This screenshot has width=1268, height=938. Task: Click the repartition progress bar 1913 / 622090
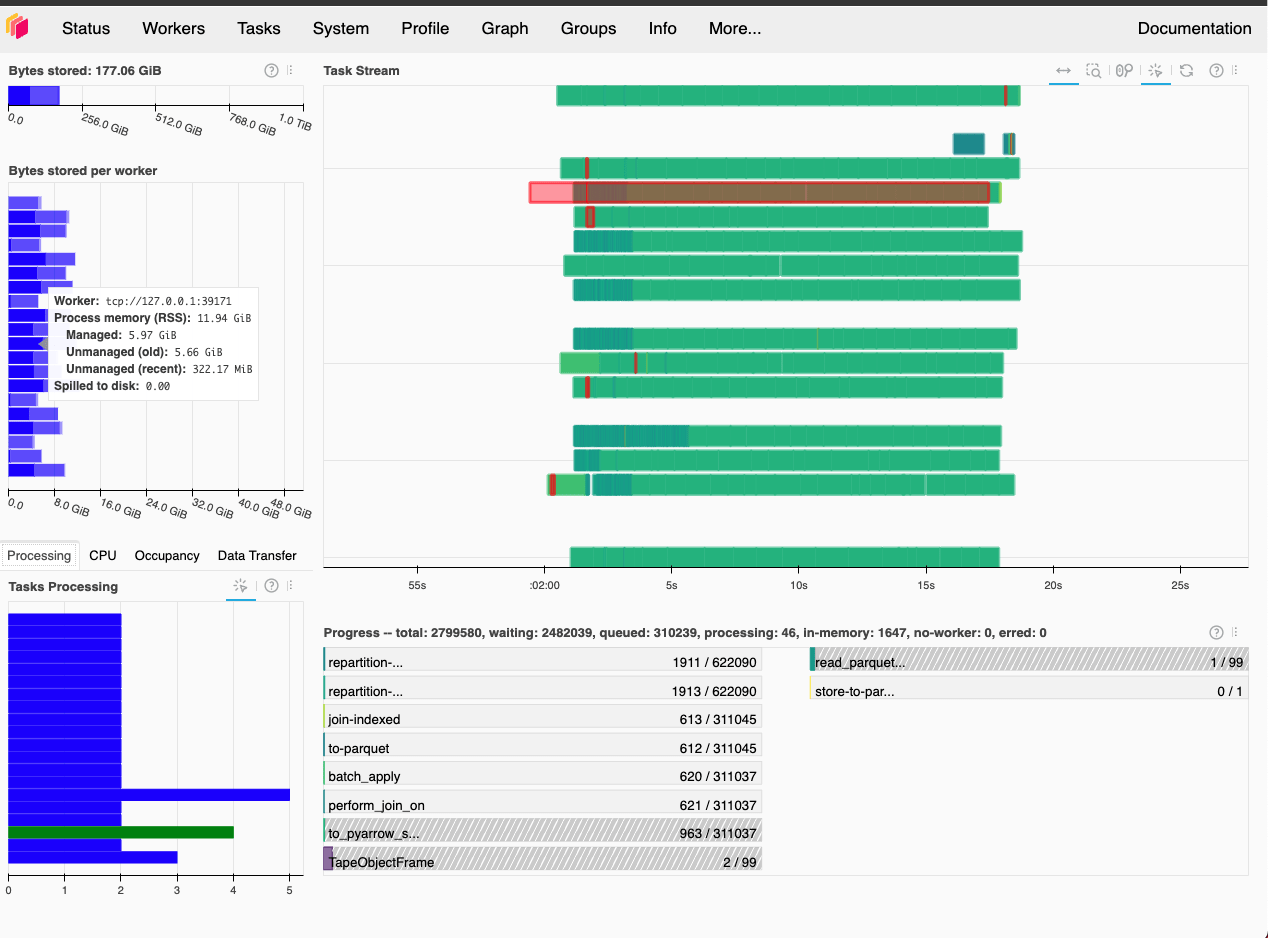click(x=542, y=690)
